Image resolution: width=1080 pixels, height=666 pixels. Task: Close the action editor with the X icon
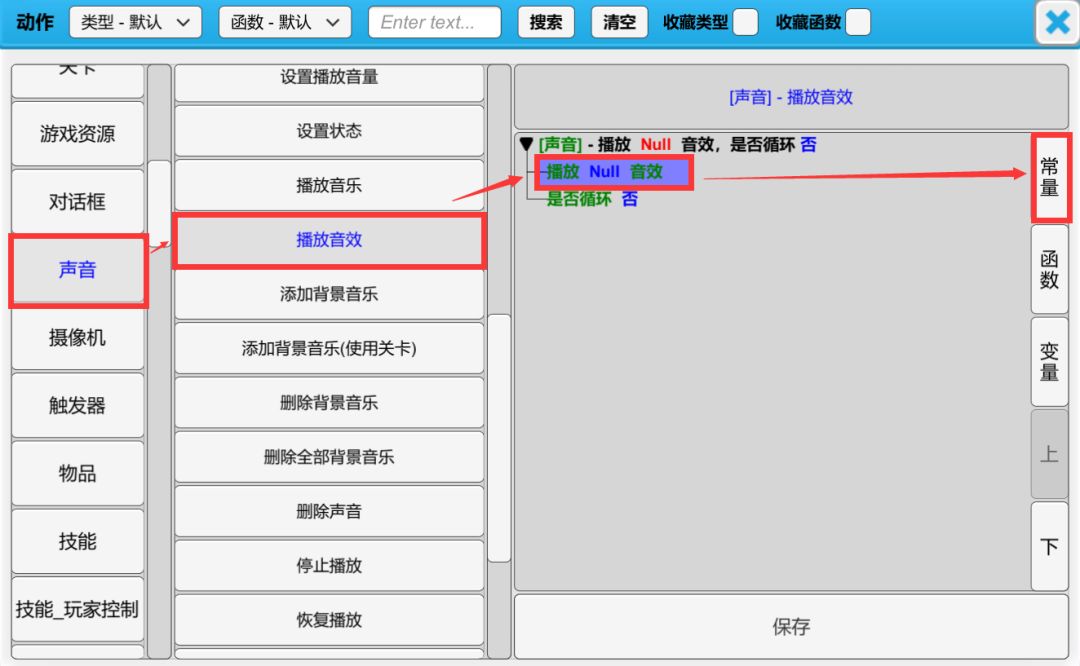tap(1057, 22)
